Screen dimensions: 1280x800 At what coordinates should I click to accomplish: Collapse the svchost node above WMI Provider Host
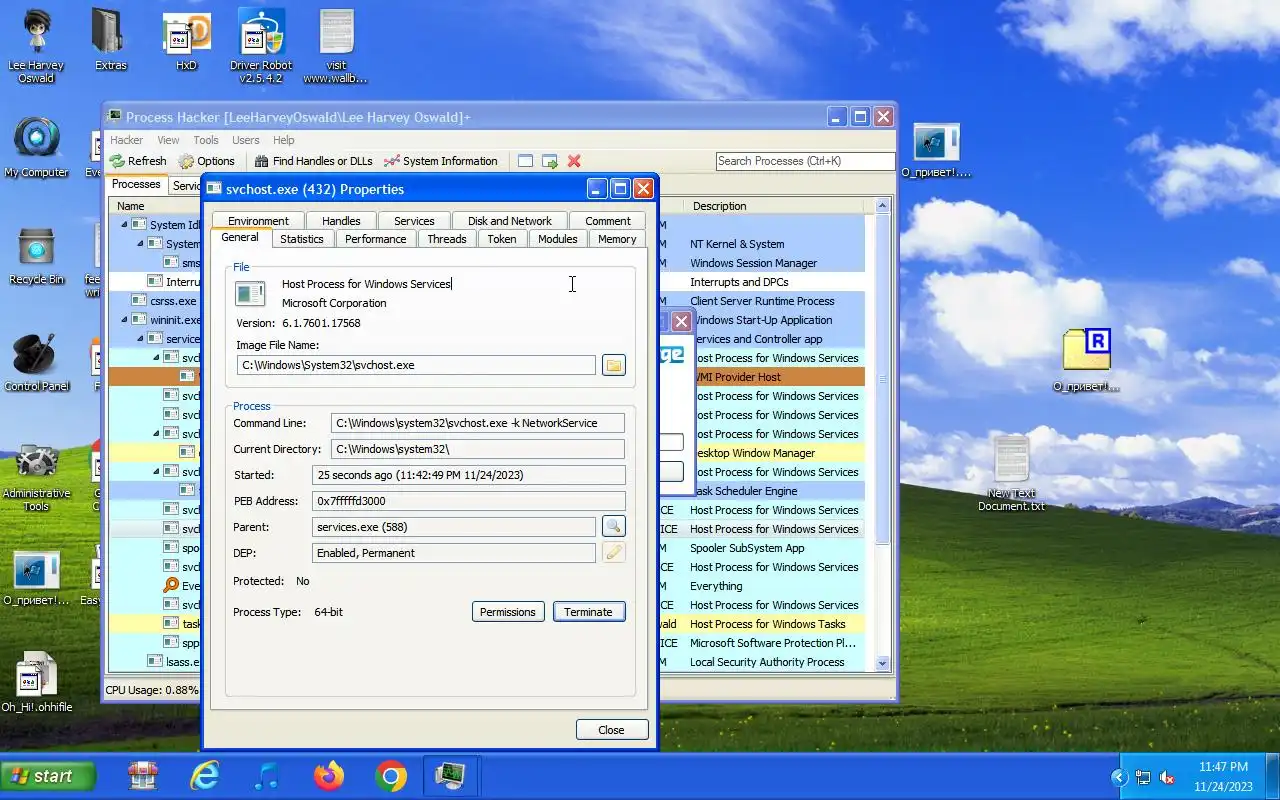pyautogui.click(x=156, y=358)
